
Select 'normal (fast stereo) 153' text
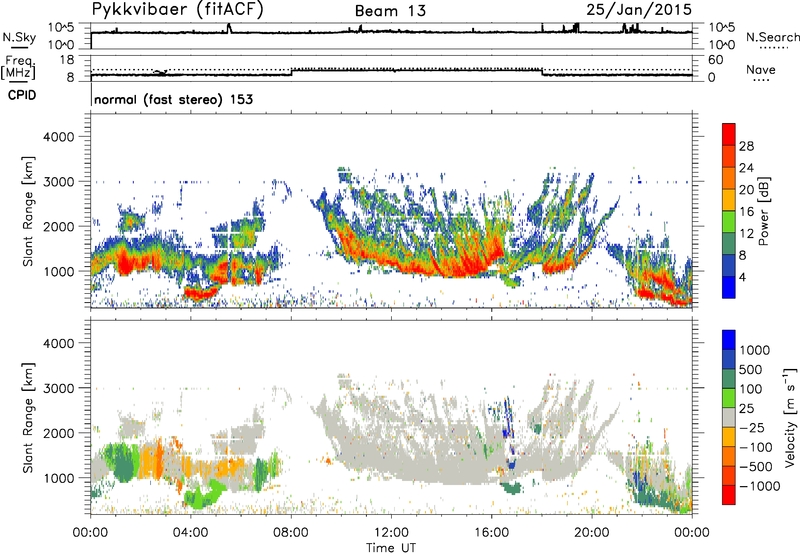pyautogui.click(x=173, y=99)
